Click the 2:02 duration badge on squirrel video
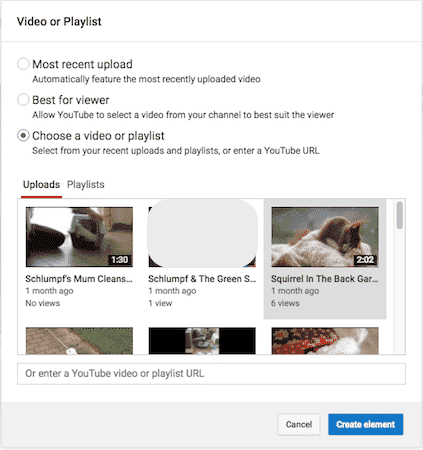423x450 pixels. point(365,260)
